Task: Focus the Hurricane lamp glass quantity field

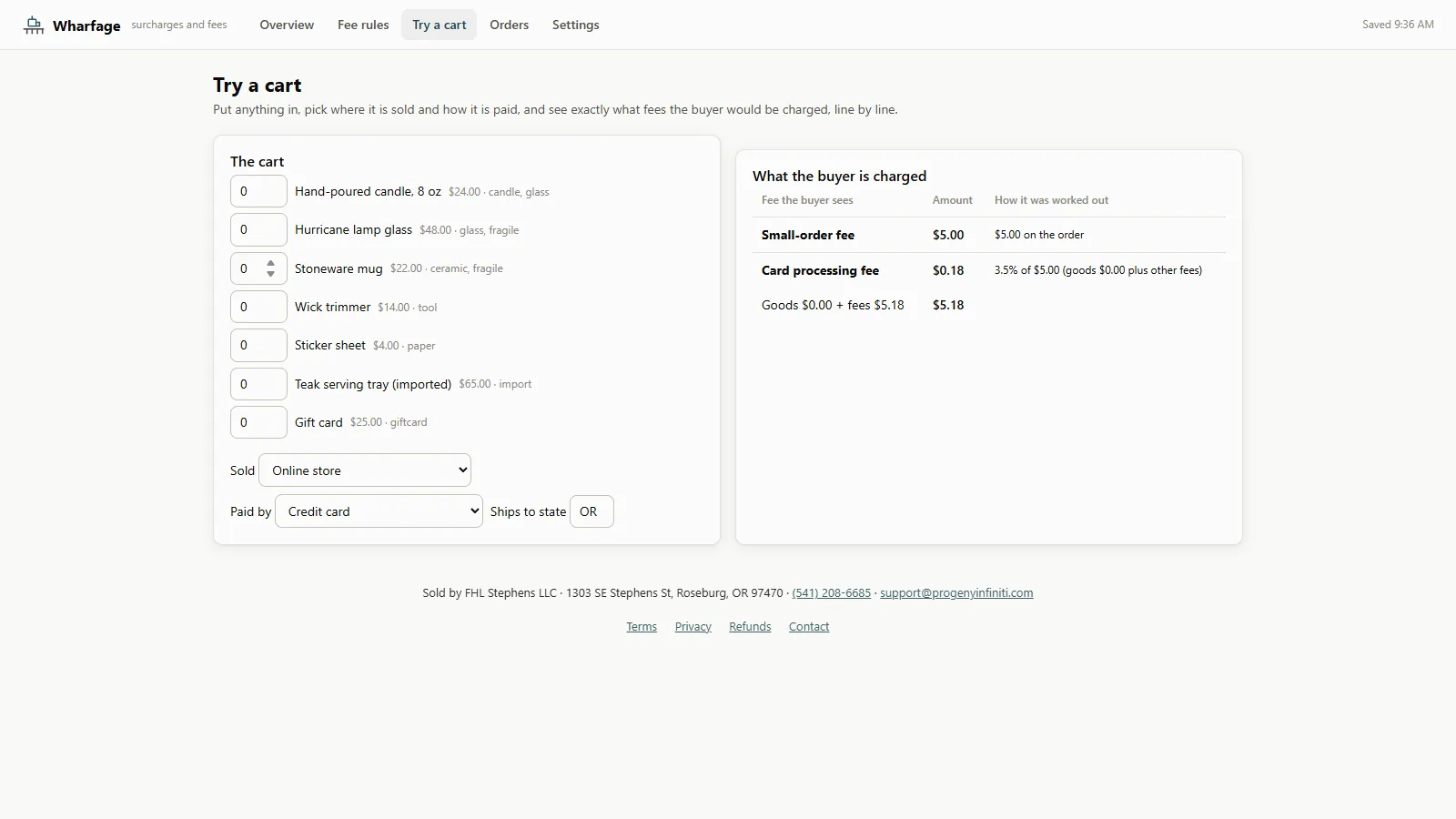Action: (258, 230)
